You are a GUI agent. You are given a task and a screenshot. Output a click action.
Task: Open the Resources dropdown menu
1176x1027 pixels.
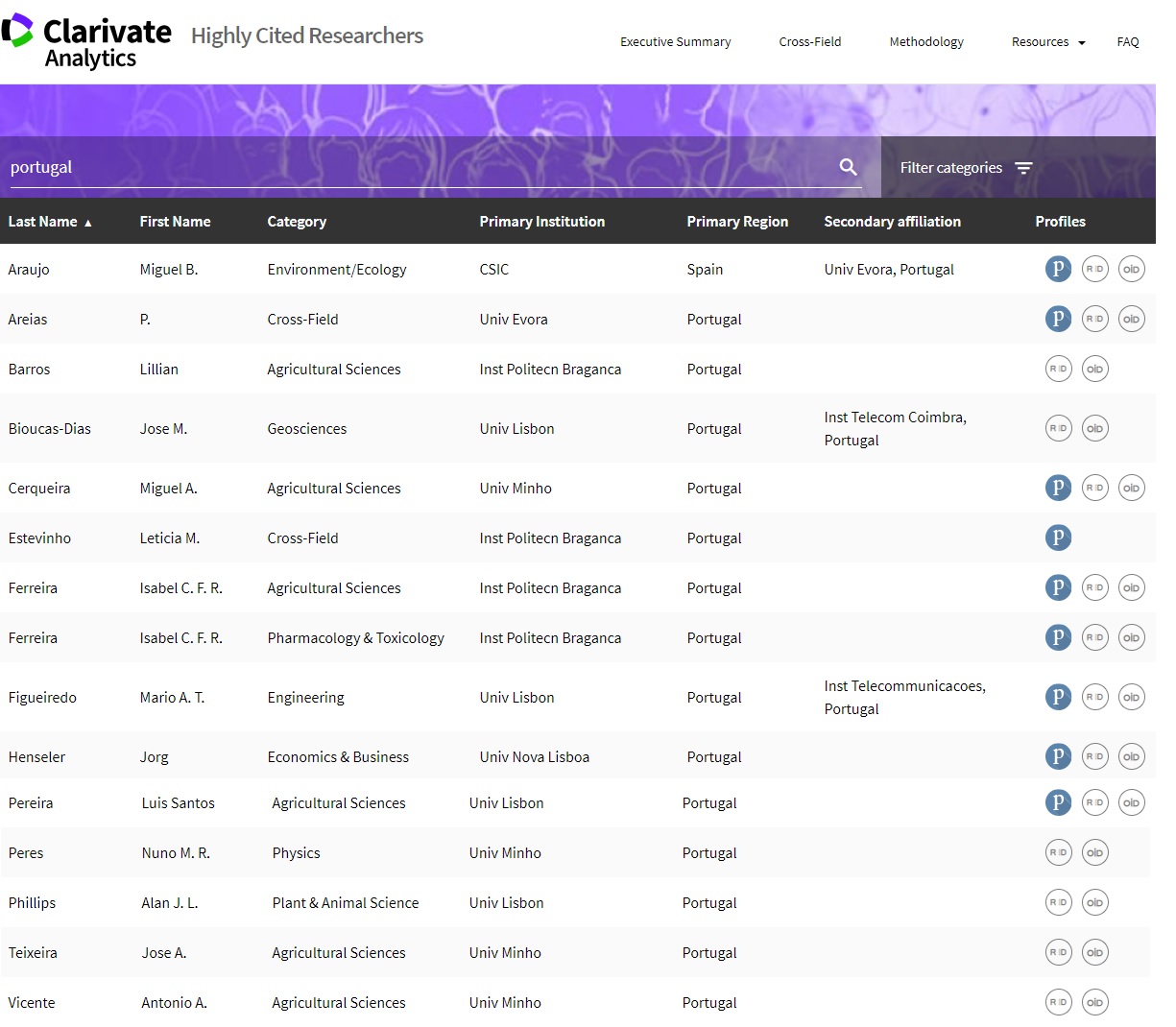pos(1047,42)
